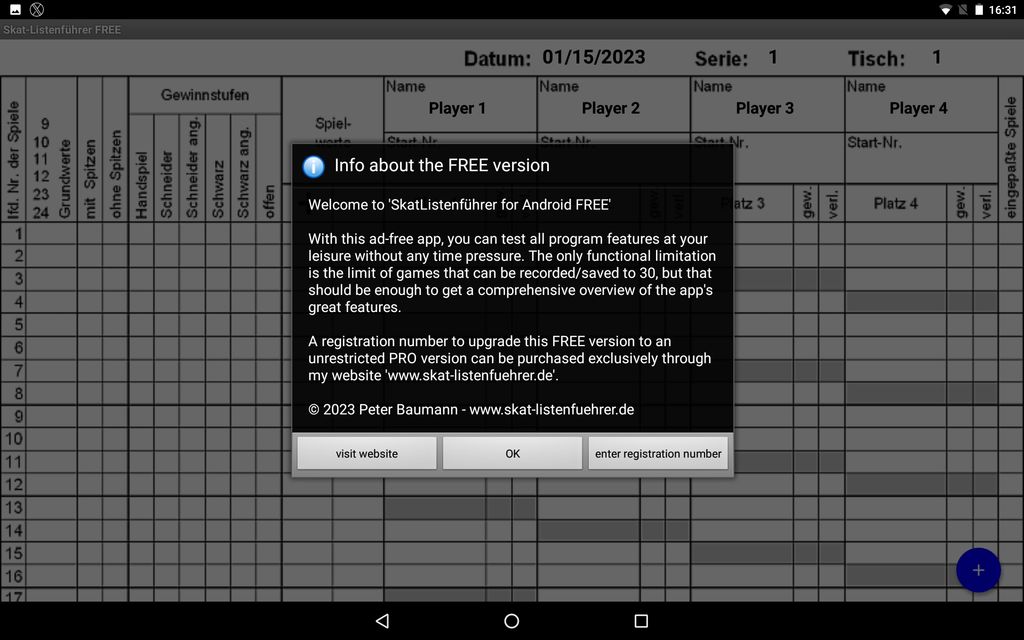Screen dimensions: 1024x640
Task: Tap the image notification icon in status bar
Action: pyautogui.click(x=15, y=10)
